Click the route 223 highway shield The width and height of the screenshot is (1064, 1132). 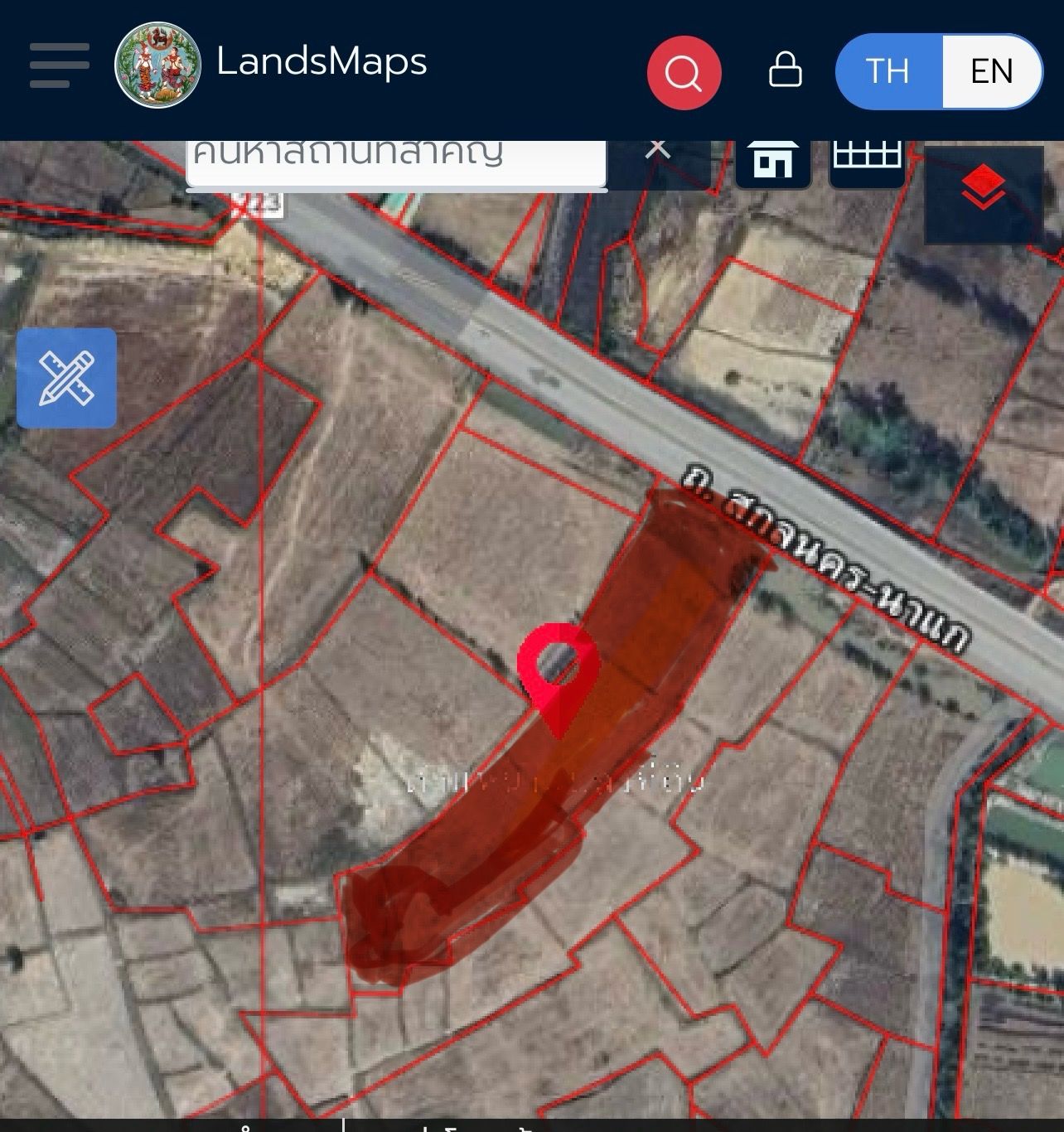click(259, 204)
